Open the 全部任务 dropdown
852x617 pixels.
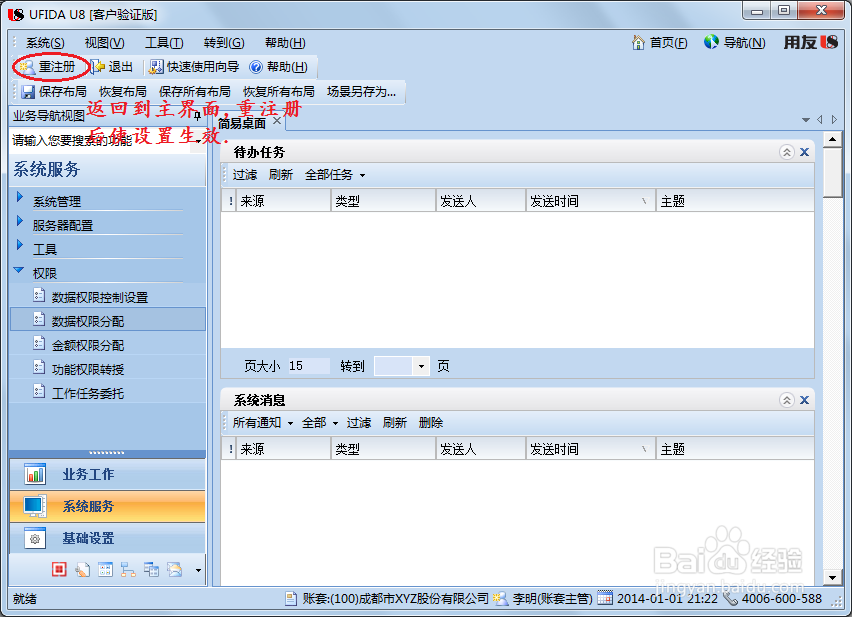(x=335, y=175)
